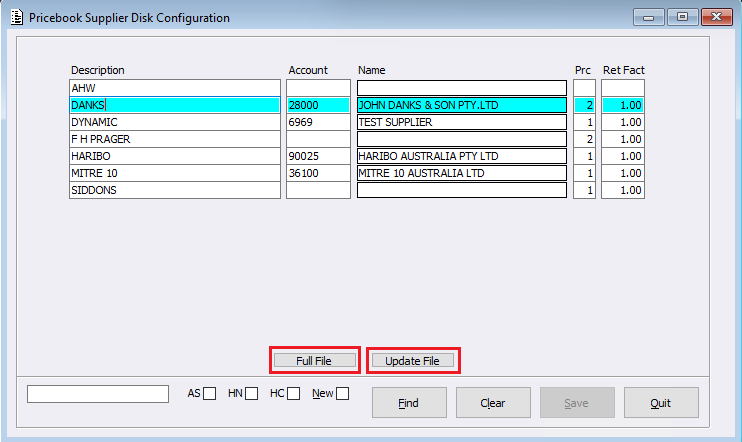The width and height of the screenshot is (742, 442).
Task: Focus the search box beside AS checkbox
Action: coord(98,394)
